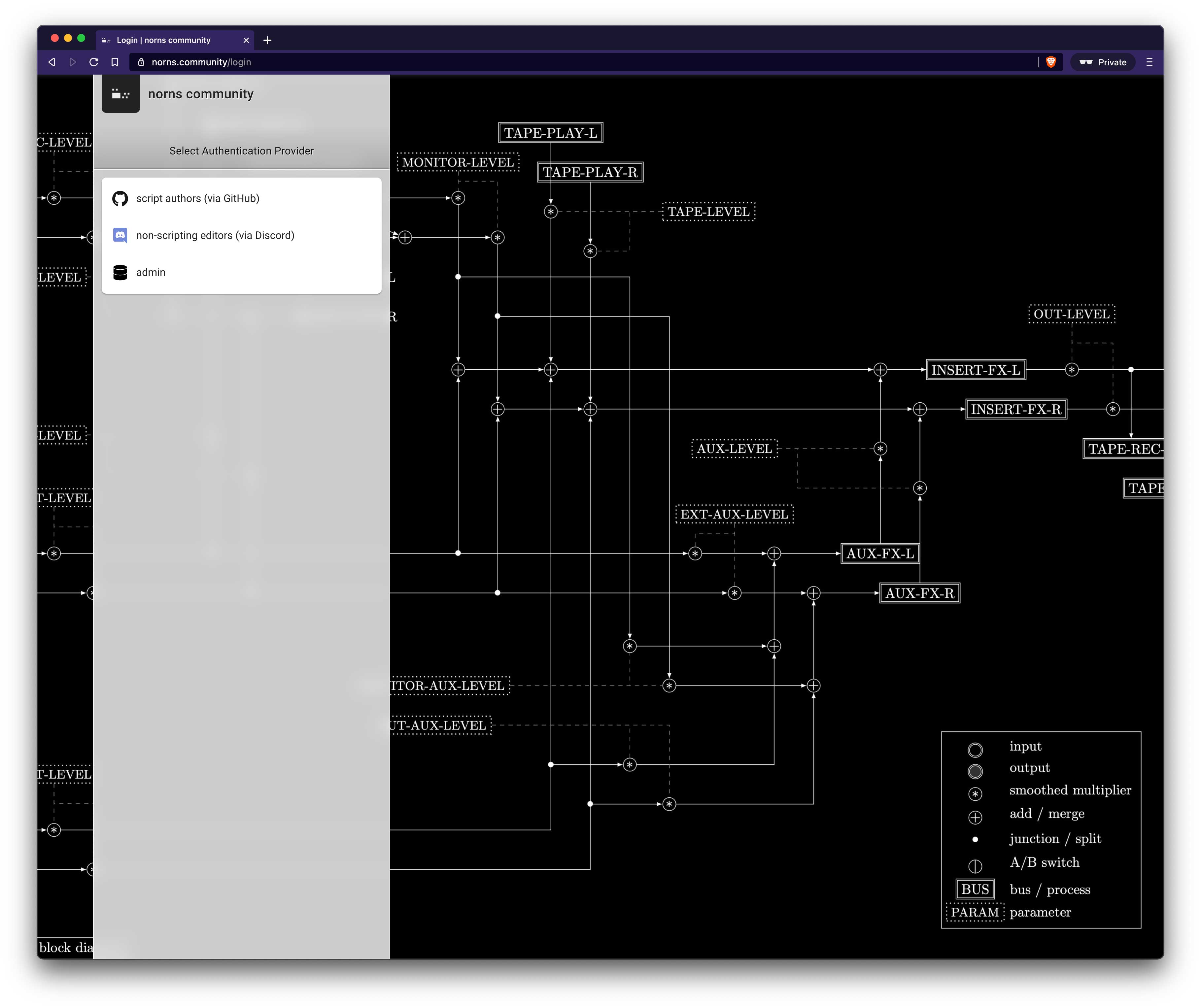Close the Login | norns community tab
Viewport: 1201px width, 1008px height.
(246, 40)
